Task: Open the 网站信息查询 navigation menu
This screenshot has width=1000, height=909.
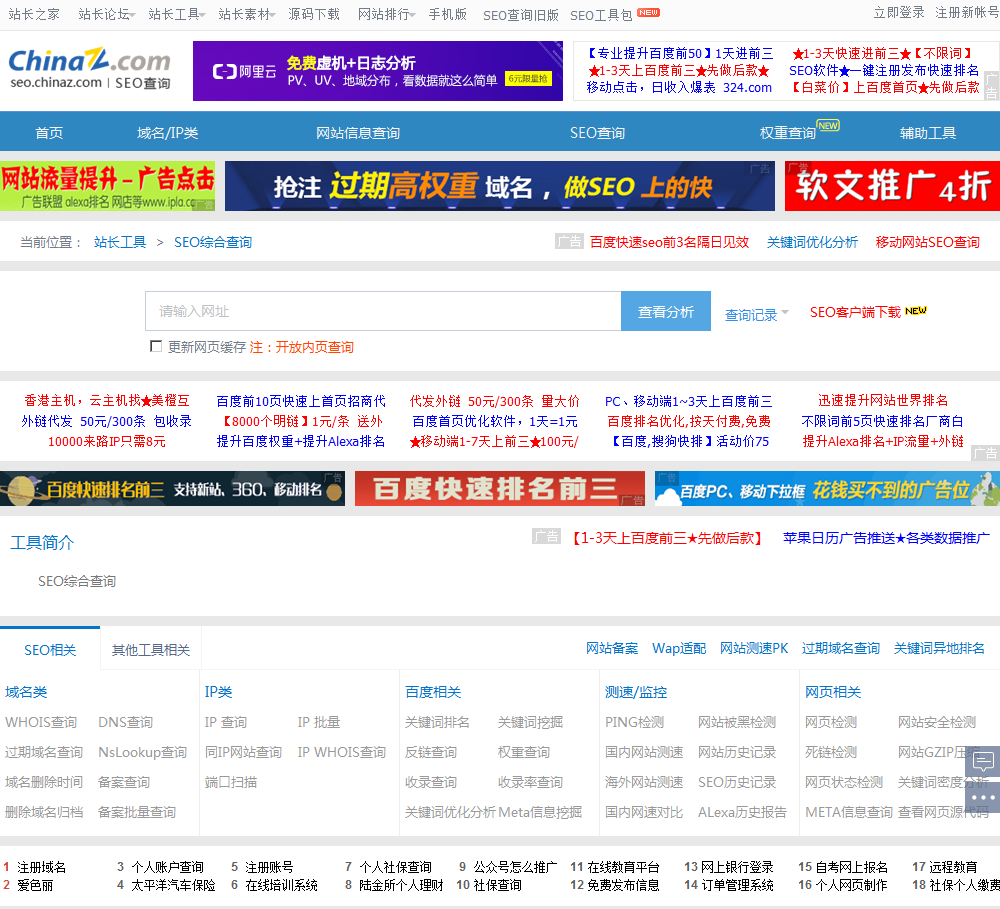Action: tap(358, 133)
